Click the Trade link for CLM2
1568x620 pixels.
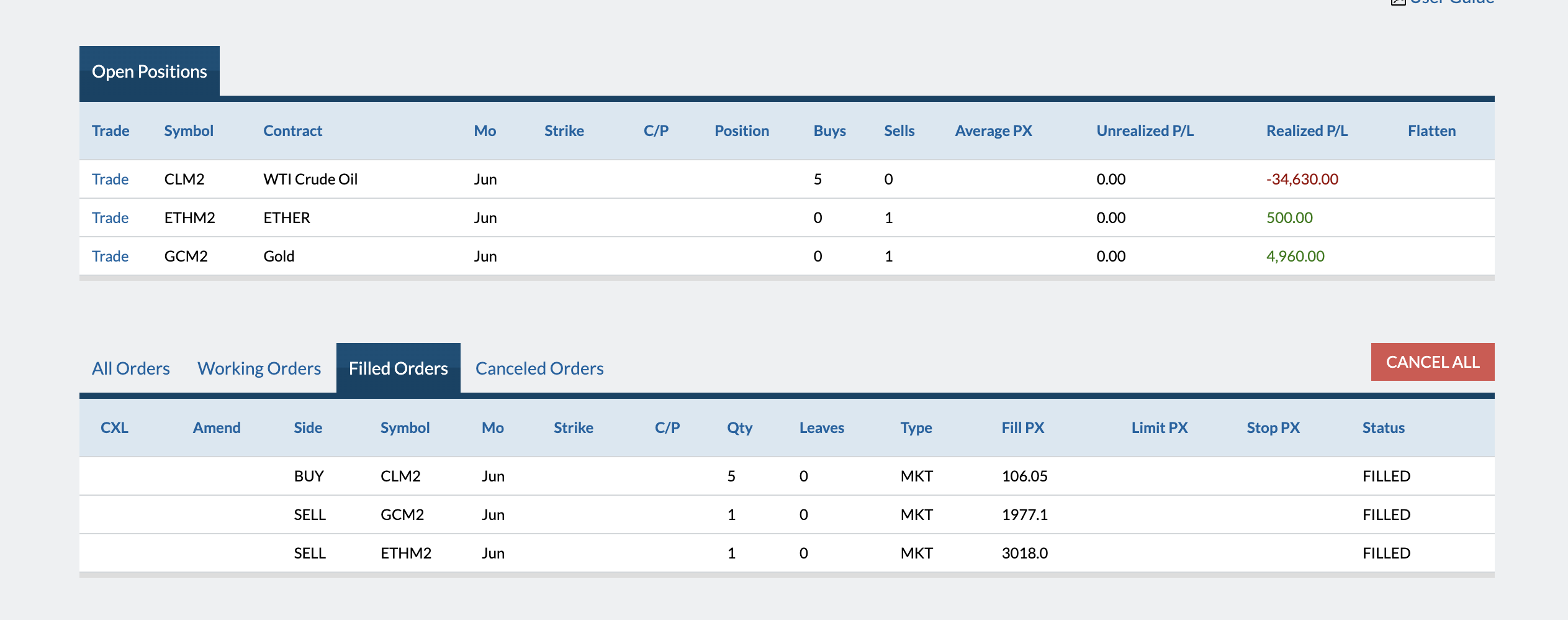110,179
